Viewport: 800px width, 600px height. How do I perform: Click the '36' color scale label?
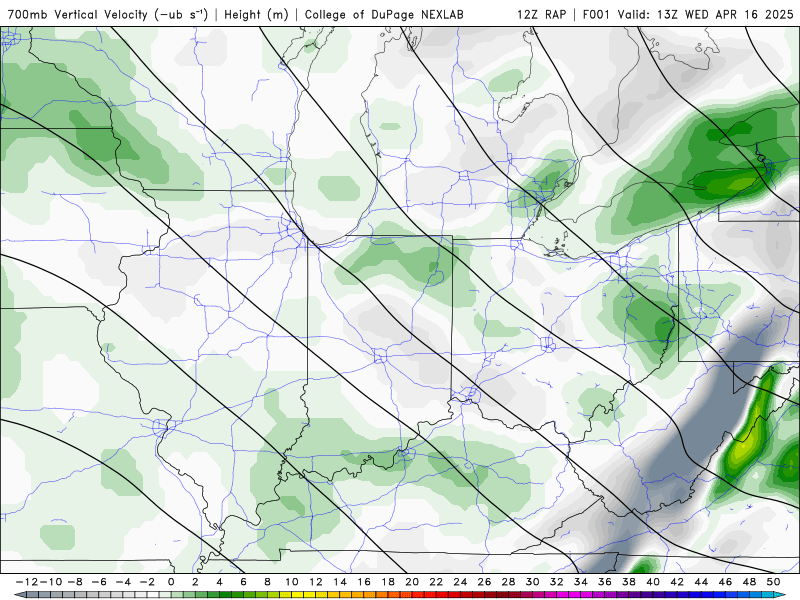[x=605, y=582]
